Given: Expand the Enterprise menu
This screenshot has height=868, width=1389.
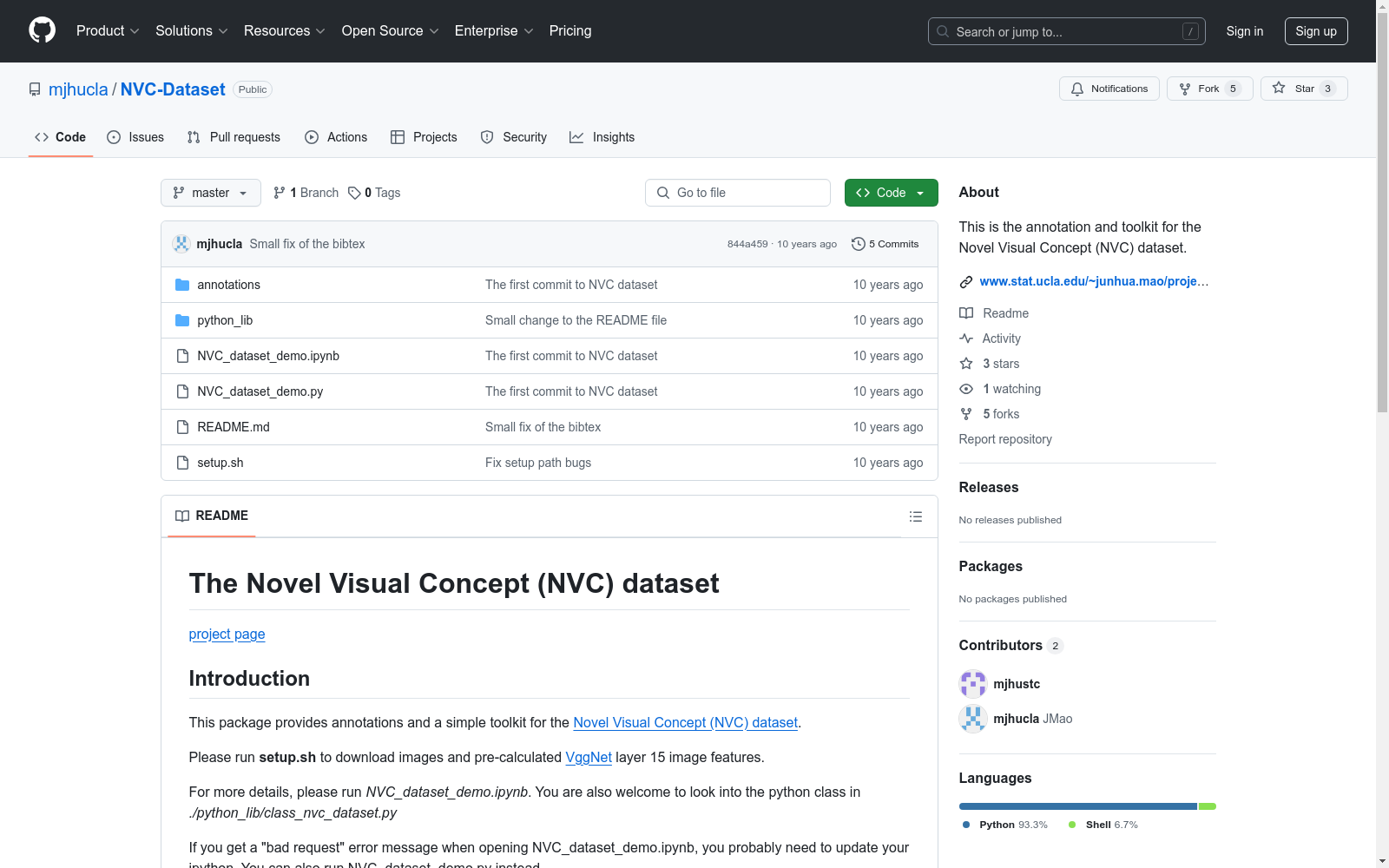Looking at the screenshot, I should tap(494, 31).
